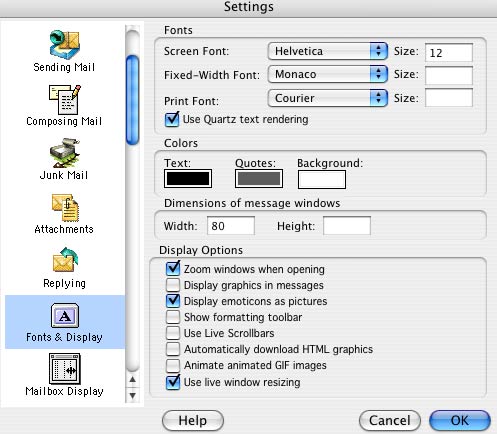Click the sidebar scroll down arrow
497x434 pixels.
tap(133, 396)
